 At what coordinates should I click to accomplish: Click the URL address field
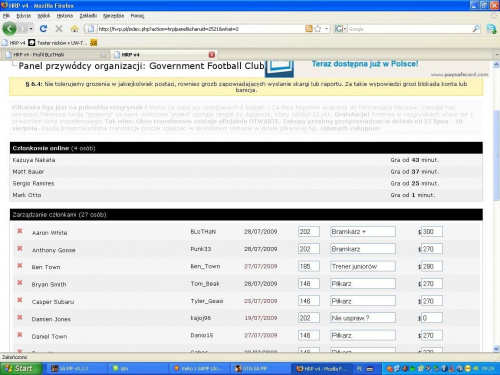point(200,29)
